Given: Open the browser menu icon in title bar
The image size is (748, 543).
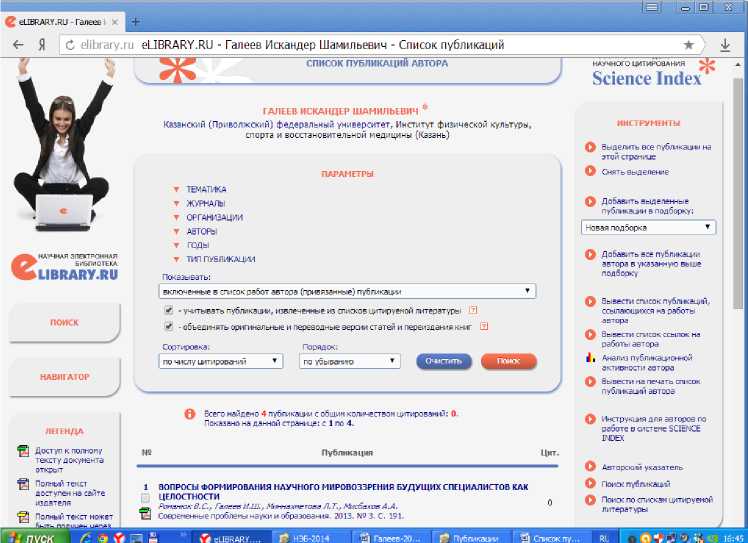Looking at the screenshot, I should (x=652, y=7).
